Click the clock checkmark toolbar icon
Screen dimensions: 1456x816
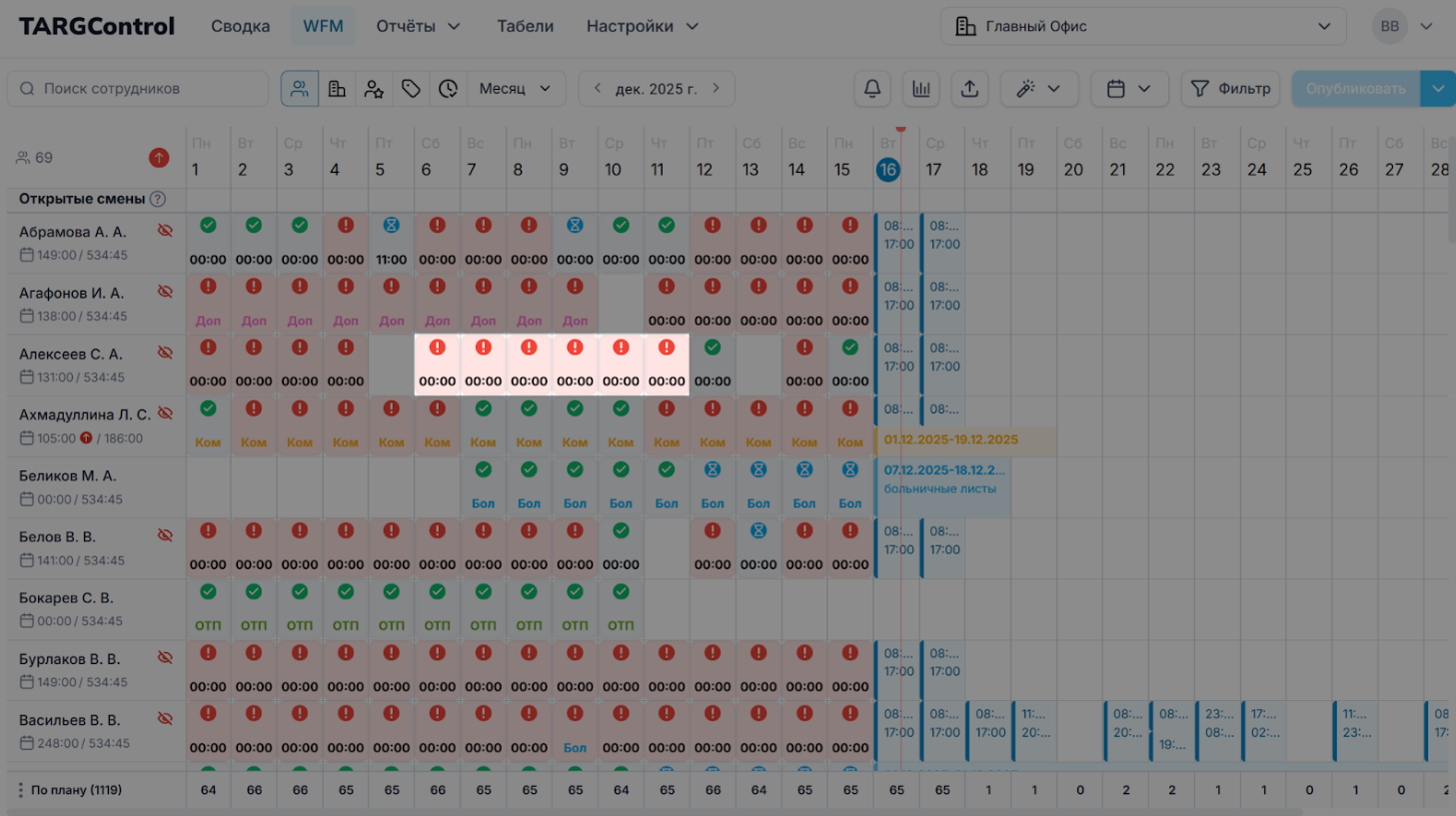point(448,89)
